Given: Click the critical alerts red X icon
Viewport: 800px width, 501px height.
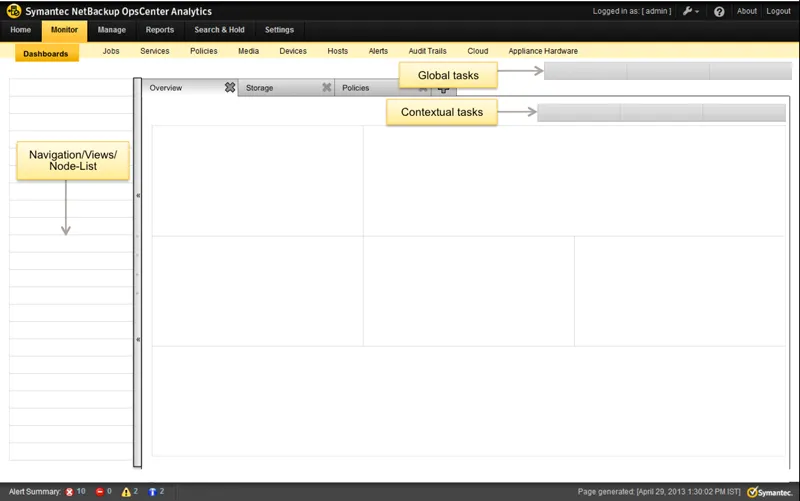Looking at the screenshot, I should (69, 492).
